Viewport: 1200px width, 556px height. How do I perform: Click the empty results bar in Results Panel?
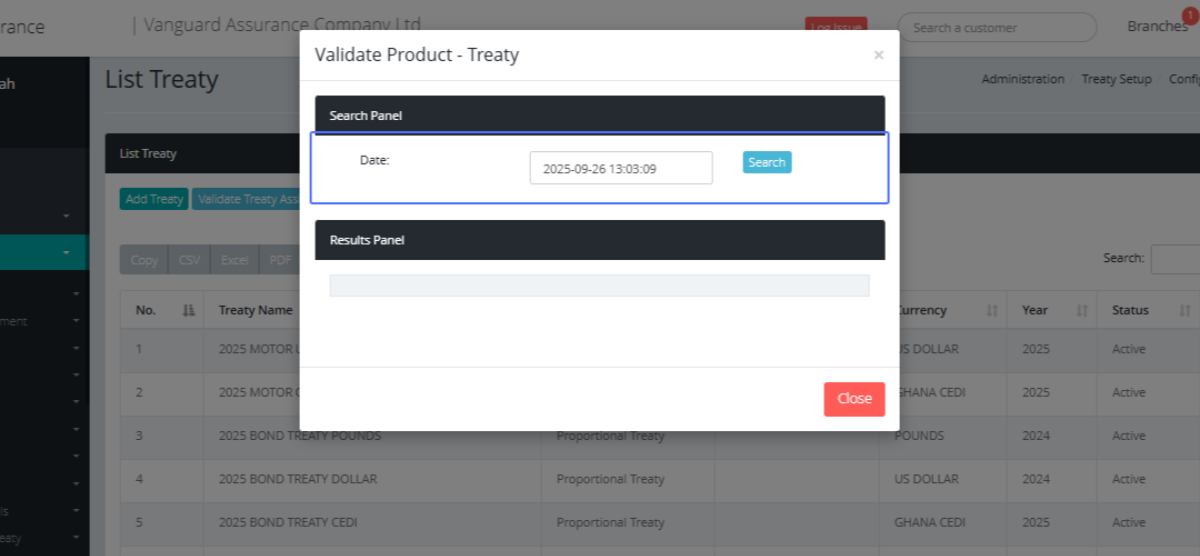[599, 286]
